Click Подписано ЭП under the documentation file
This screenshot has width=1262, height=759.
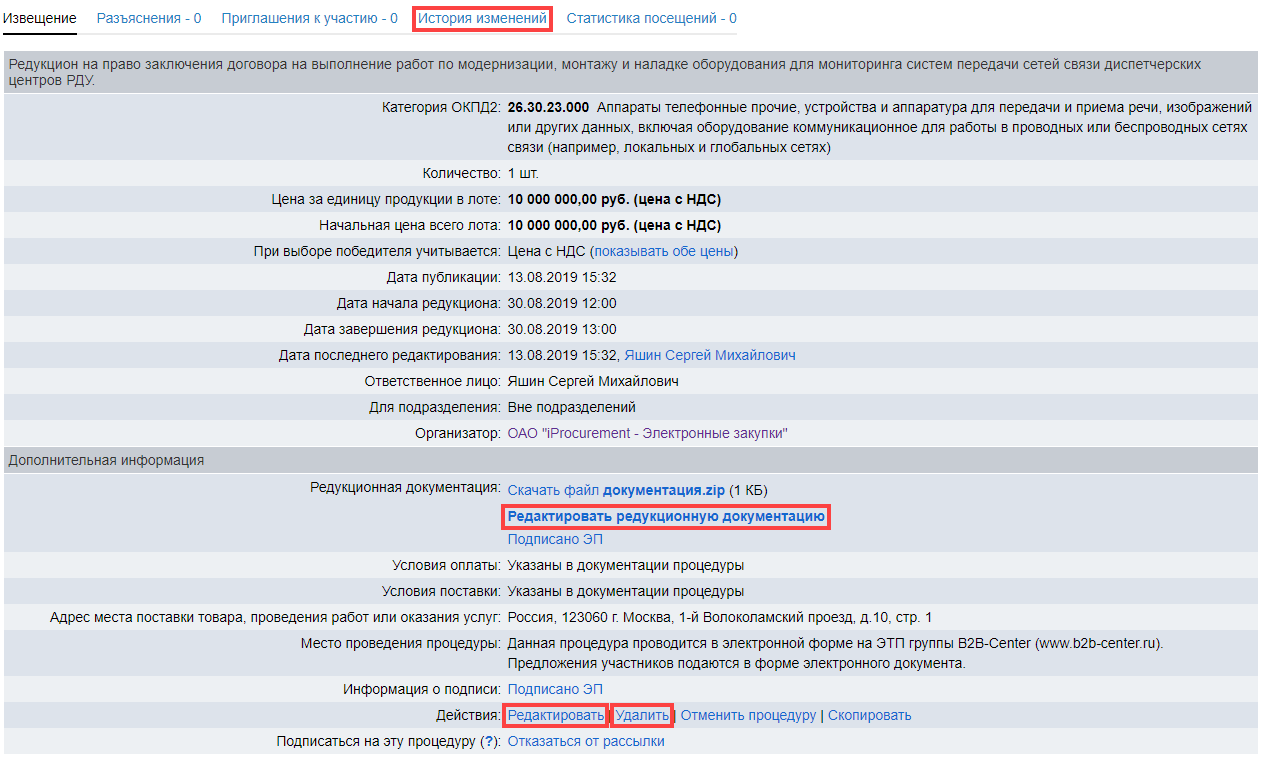tap(555, 539)
